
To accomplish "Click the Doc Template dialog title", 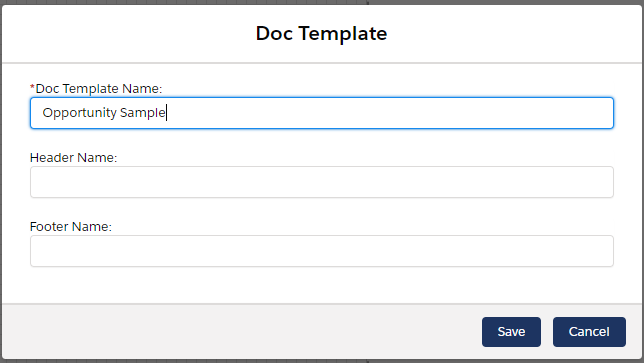I will (x=321, y=33).
